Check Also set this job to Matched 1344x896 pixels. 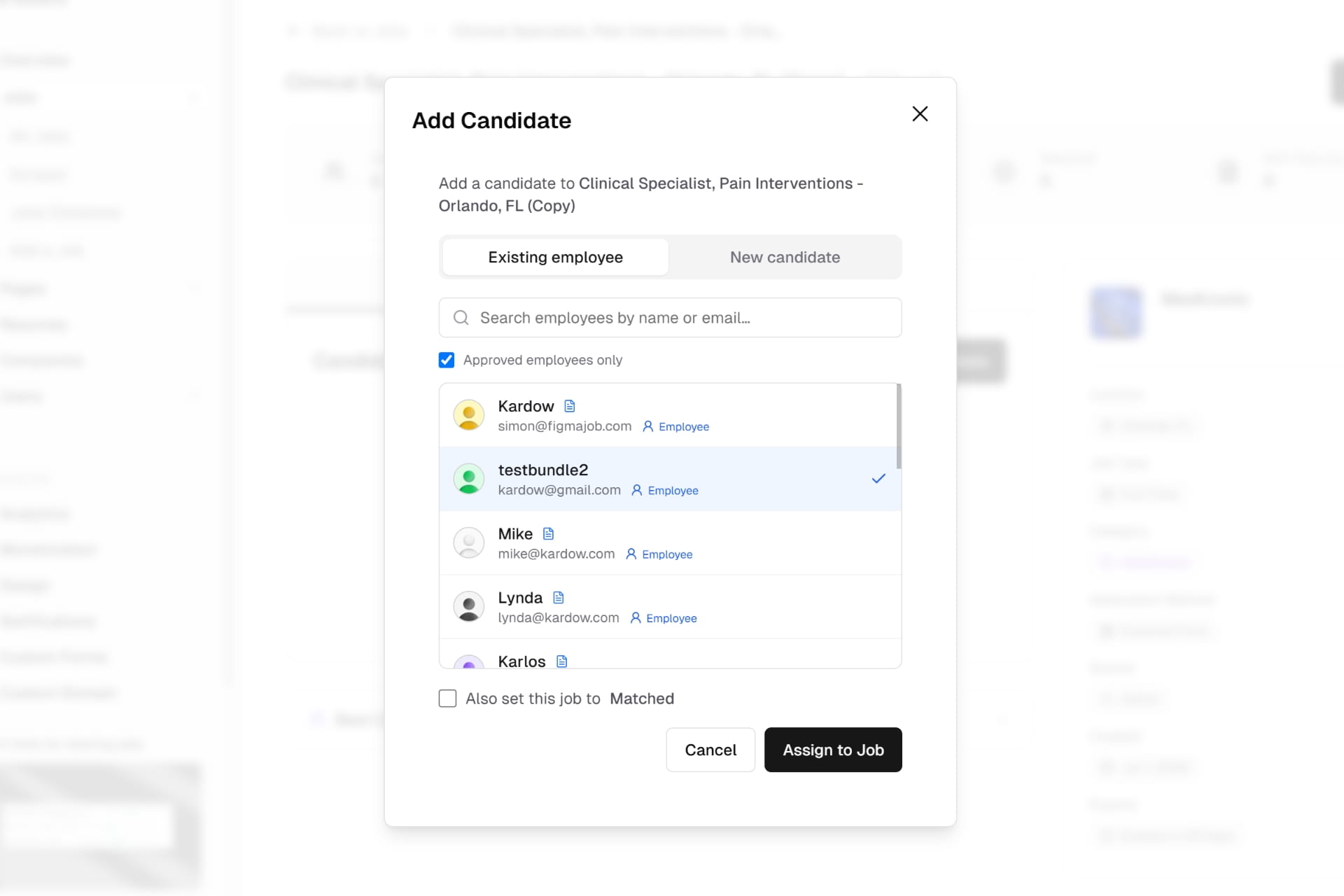(447, 699)
